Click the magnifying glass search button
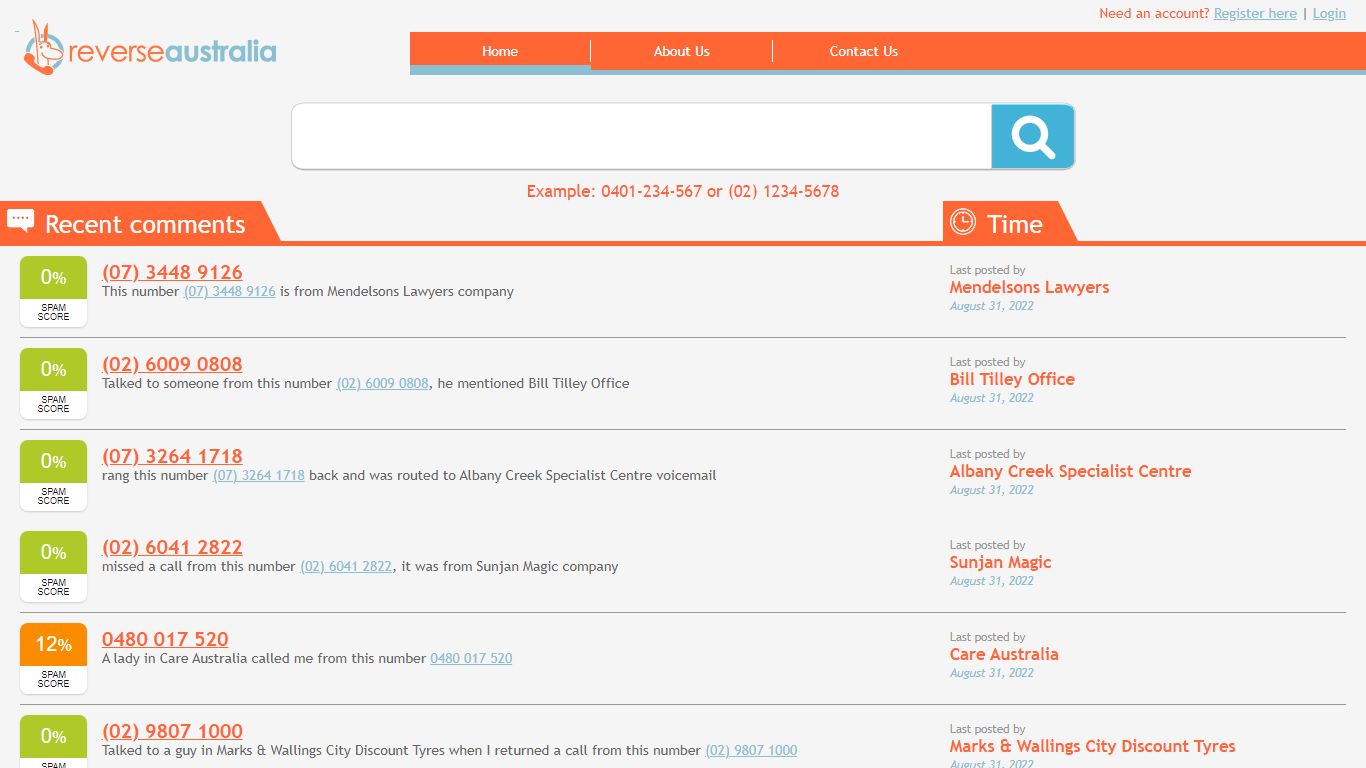Screen dimensions: 1366x768 (1033, 136)
